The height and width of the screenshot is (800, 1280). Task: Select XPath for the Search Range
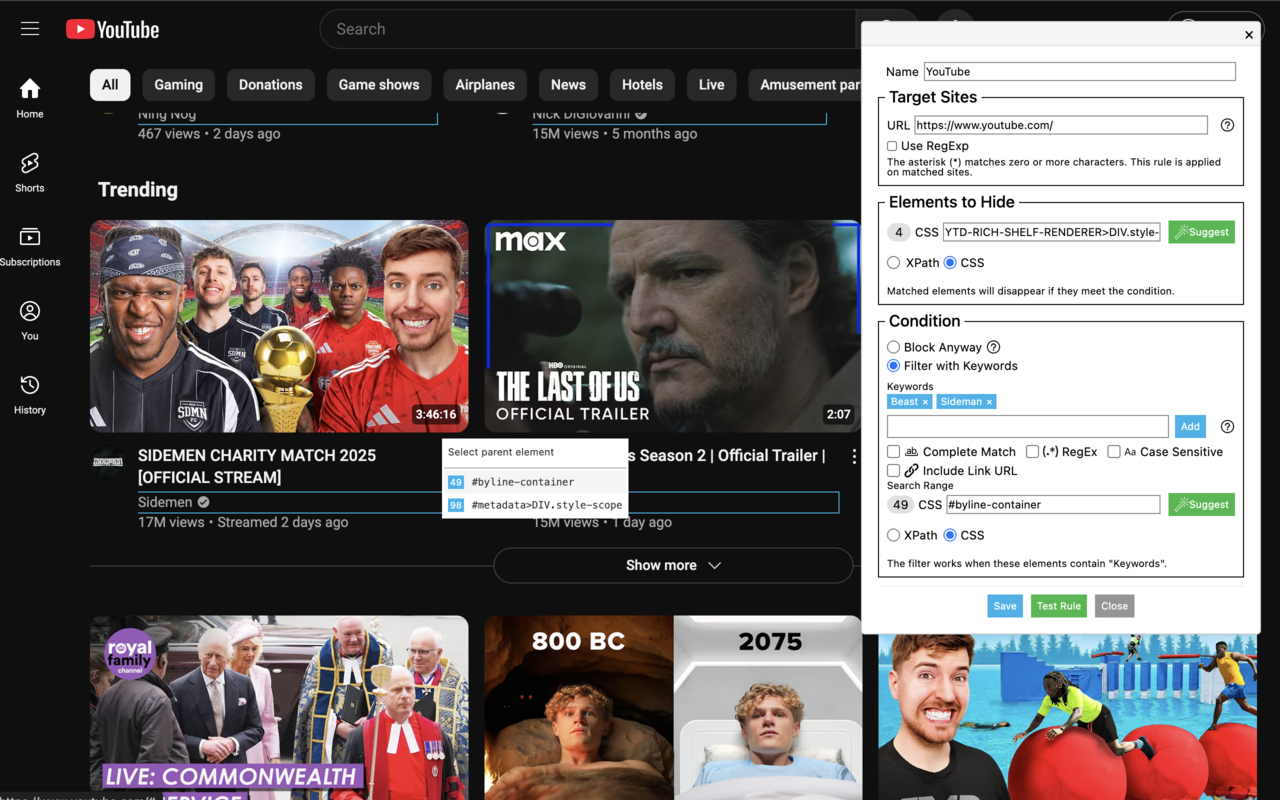pos(893,535)
